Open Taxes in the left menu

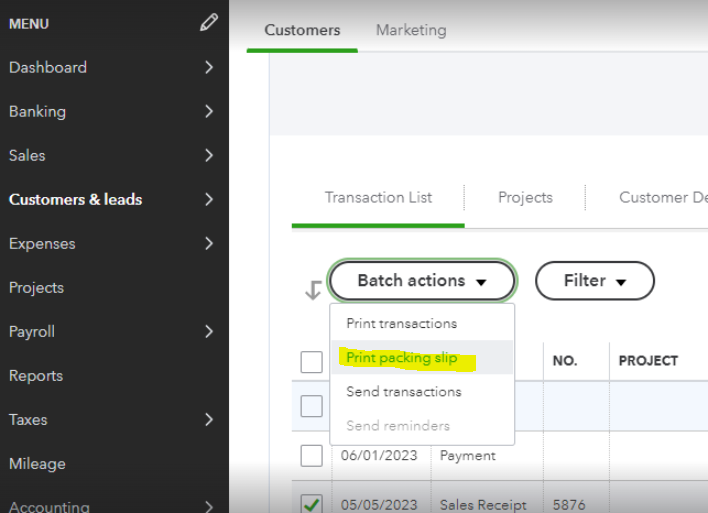coord(28,420)
